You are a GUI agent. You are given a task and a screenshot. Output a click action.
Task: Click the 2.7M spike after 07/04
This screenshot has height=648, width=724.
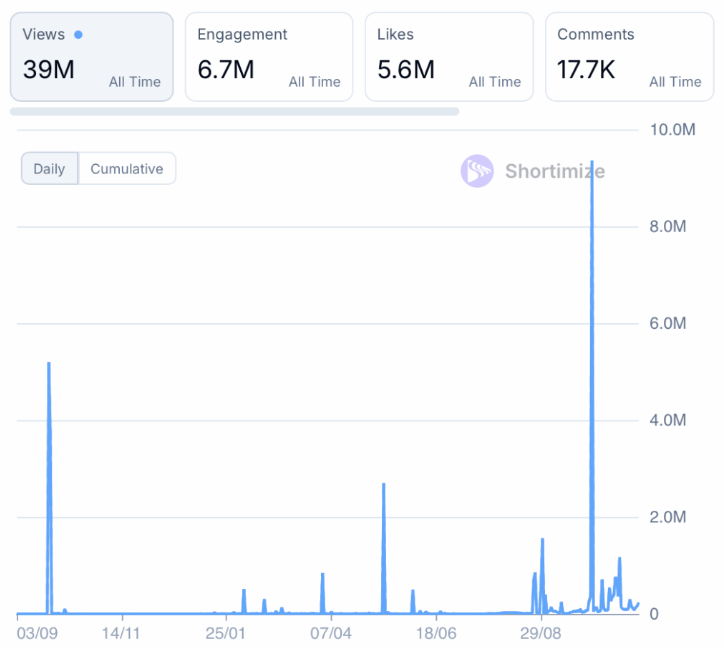click(383, 490)
